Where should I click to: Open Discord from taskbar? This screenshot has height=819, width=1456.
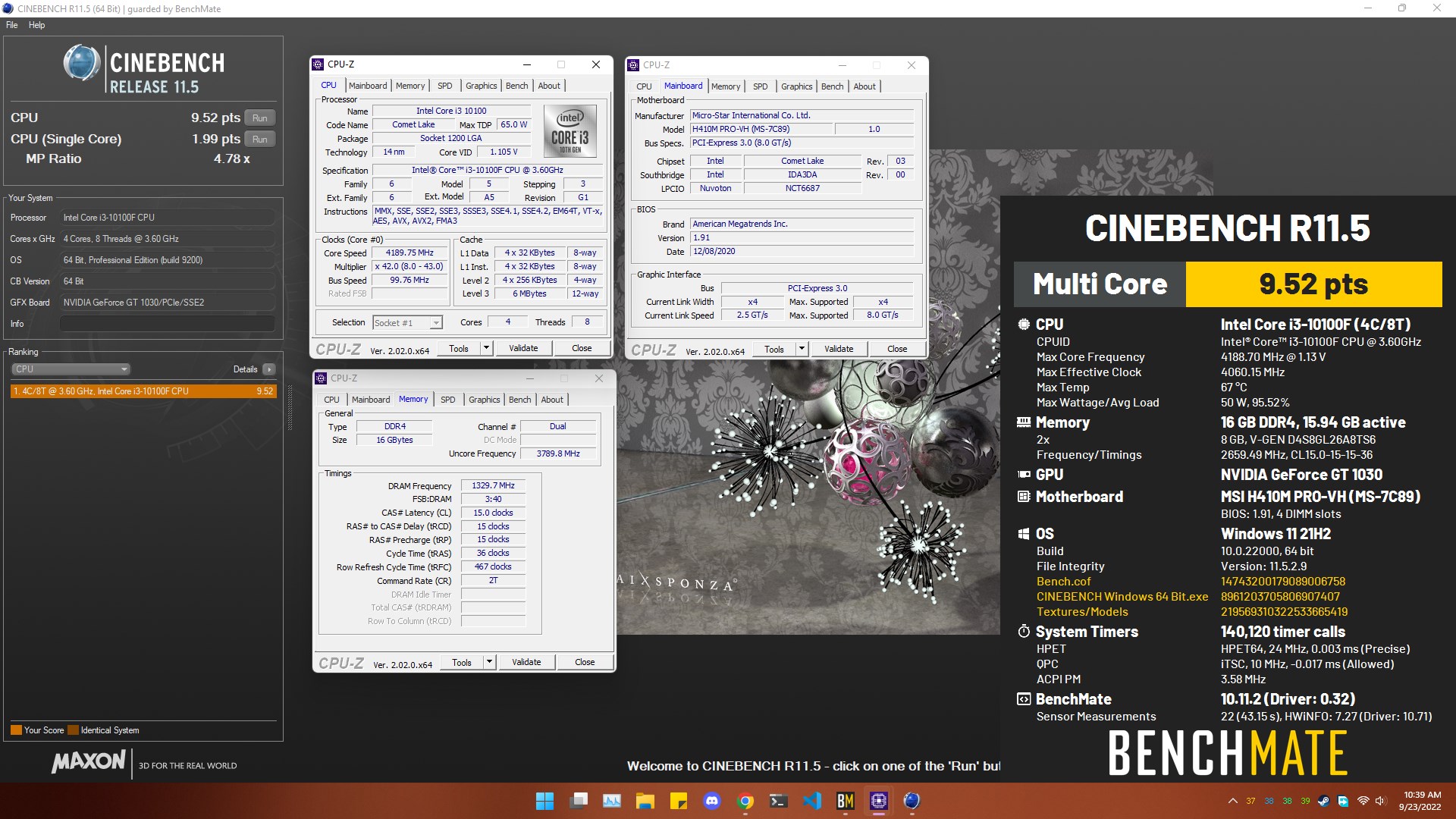click(712, 801)
